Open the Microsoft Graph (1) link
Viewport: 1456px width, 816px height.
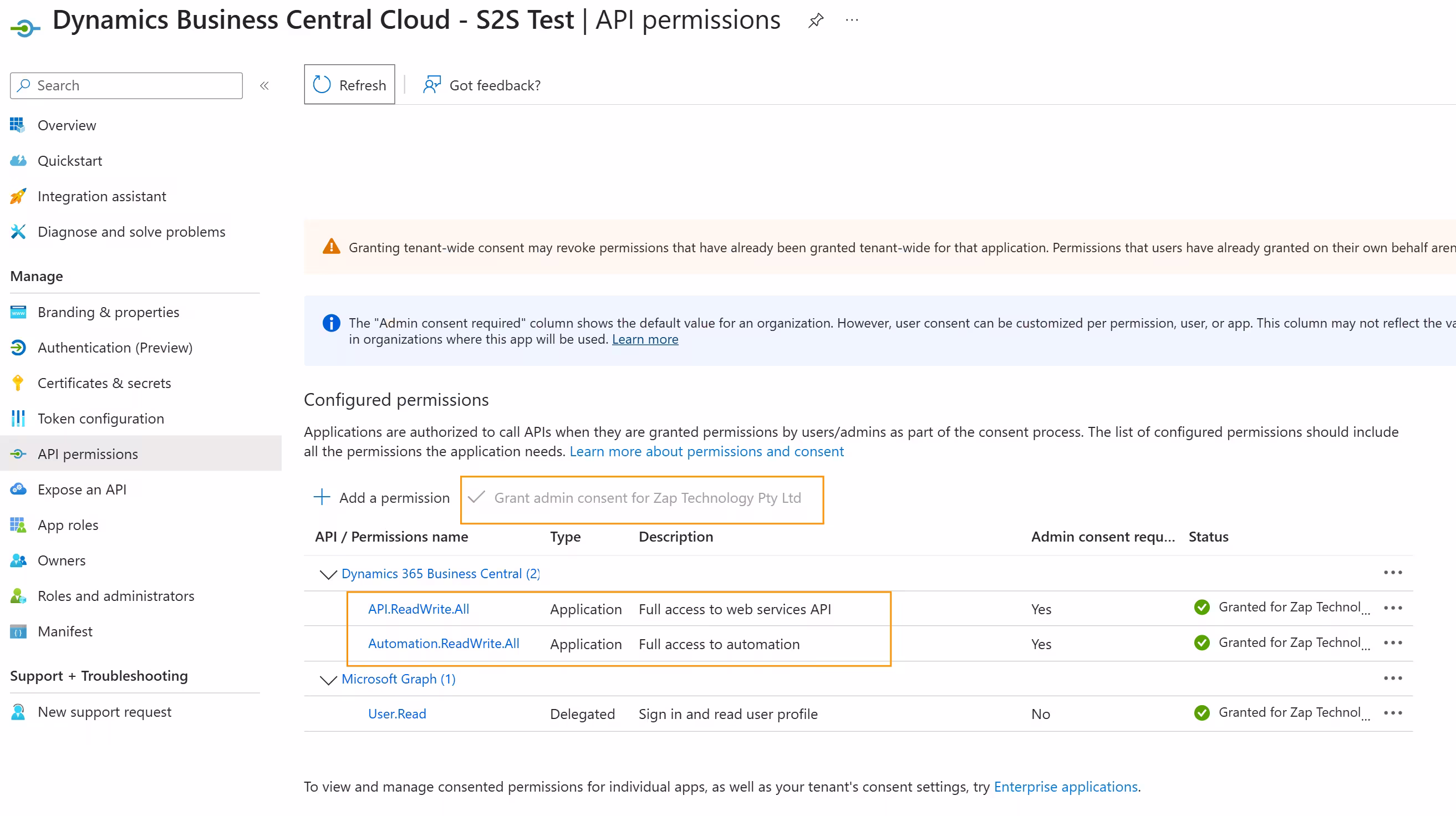point(399,679)
